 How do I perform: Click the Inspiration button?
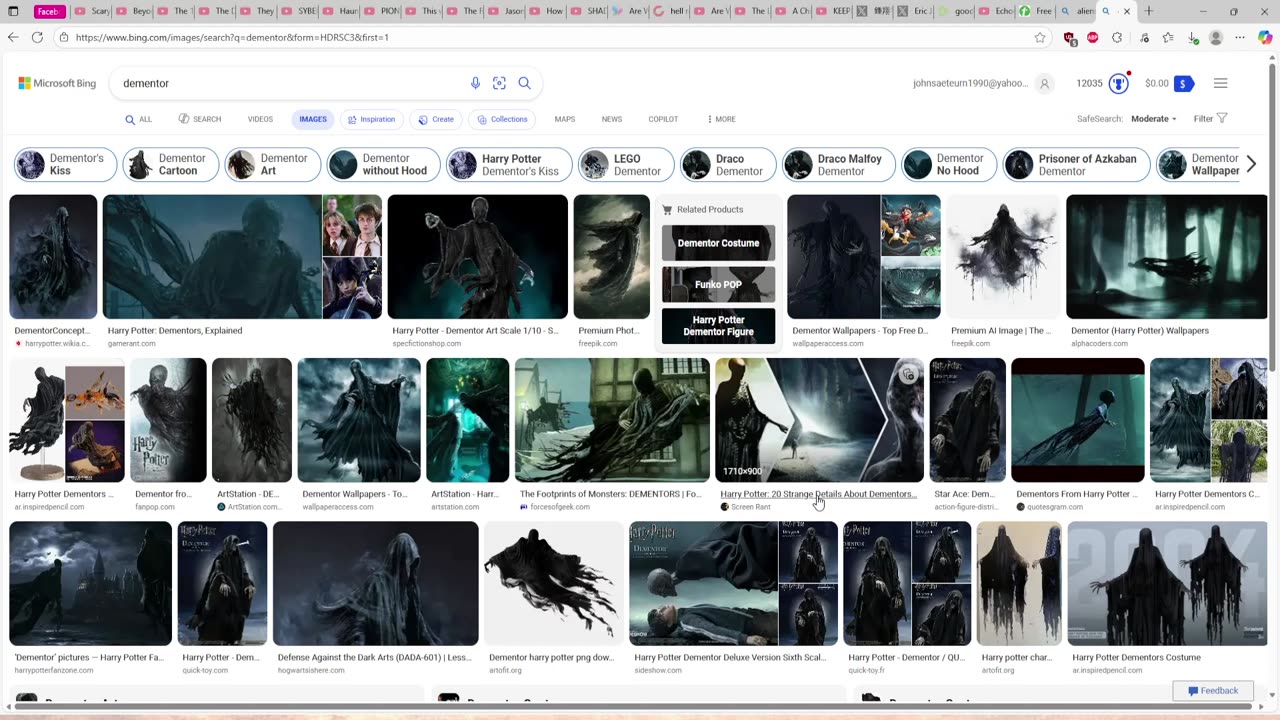(371, 119)
